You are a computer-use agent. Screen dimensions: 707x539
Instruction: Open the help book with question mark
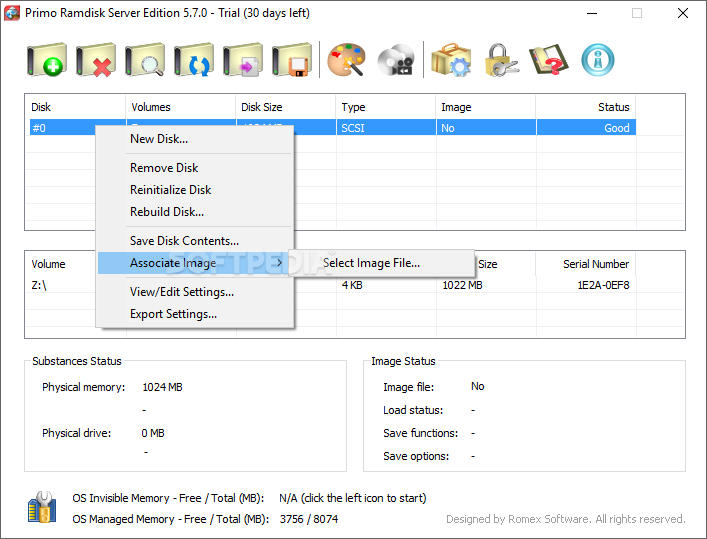[x=549, y=60]
